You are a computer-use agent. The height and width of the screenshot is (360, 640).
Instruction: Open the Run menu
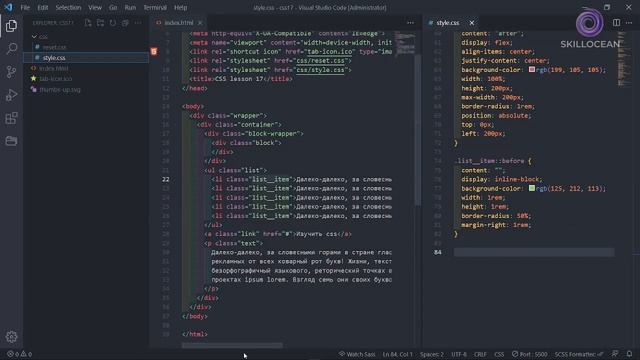pos(130,7)
